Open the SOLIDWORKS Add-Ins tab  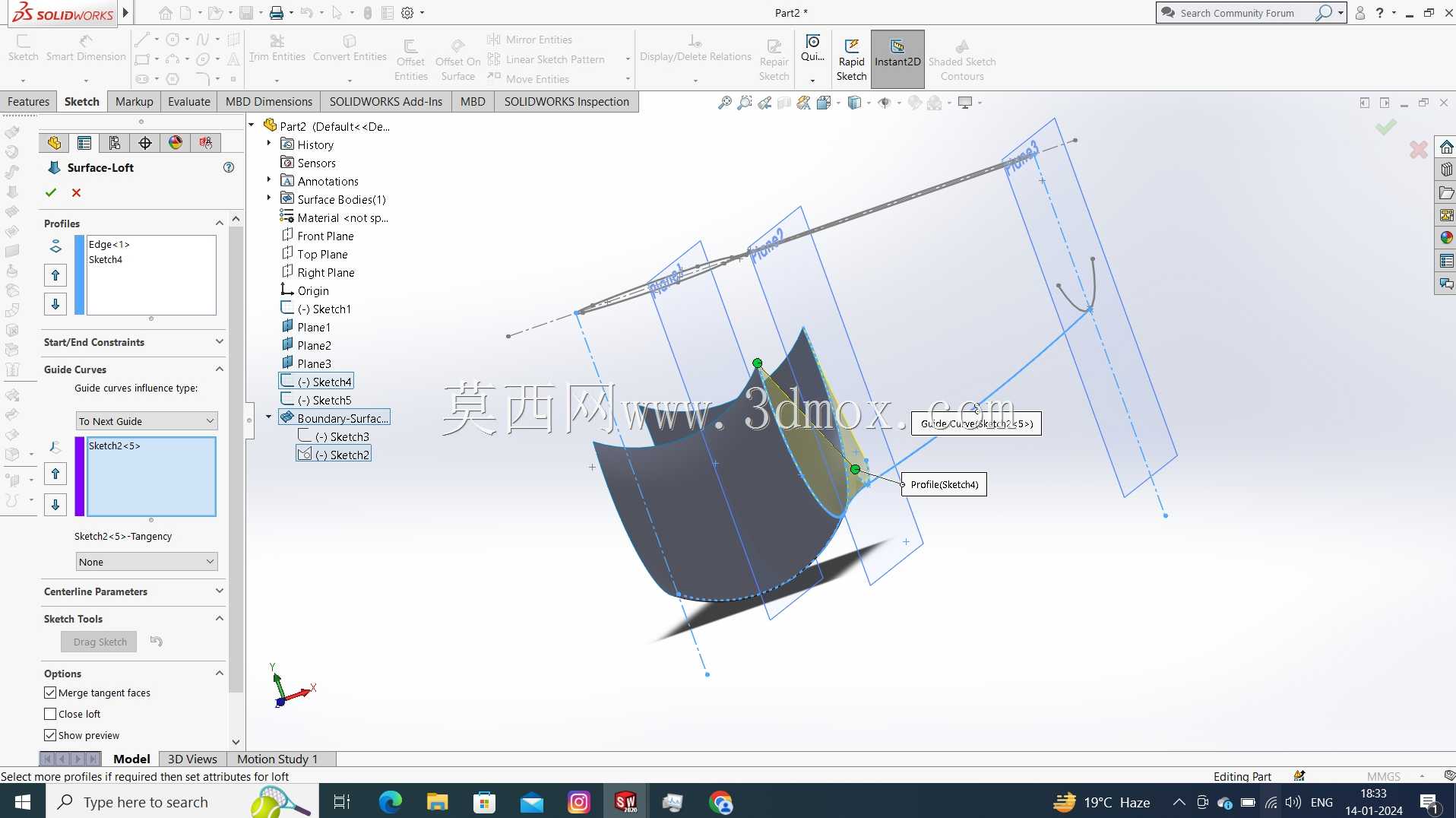(x=385, y=101)
